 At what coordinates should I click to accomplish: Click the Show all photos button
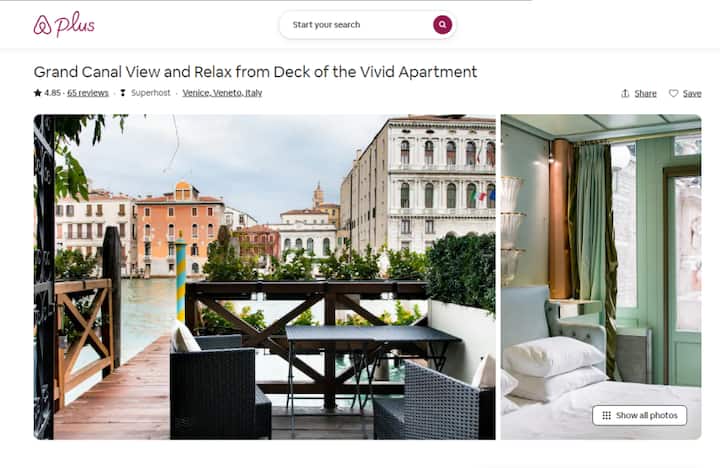coord(640,415)
